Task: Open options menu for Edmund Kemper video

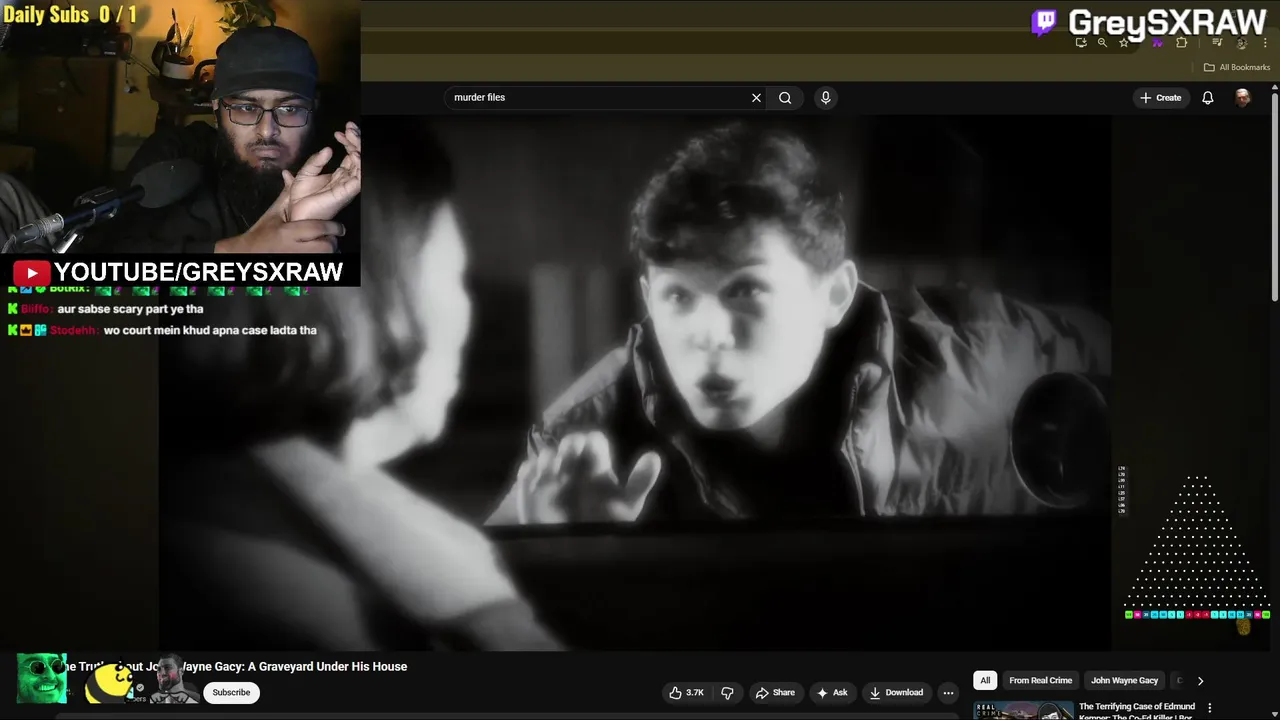Action: coord(1210,709)
